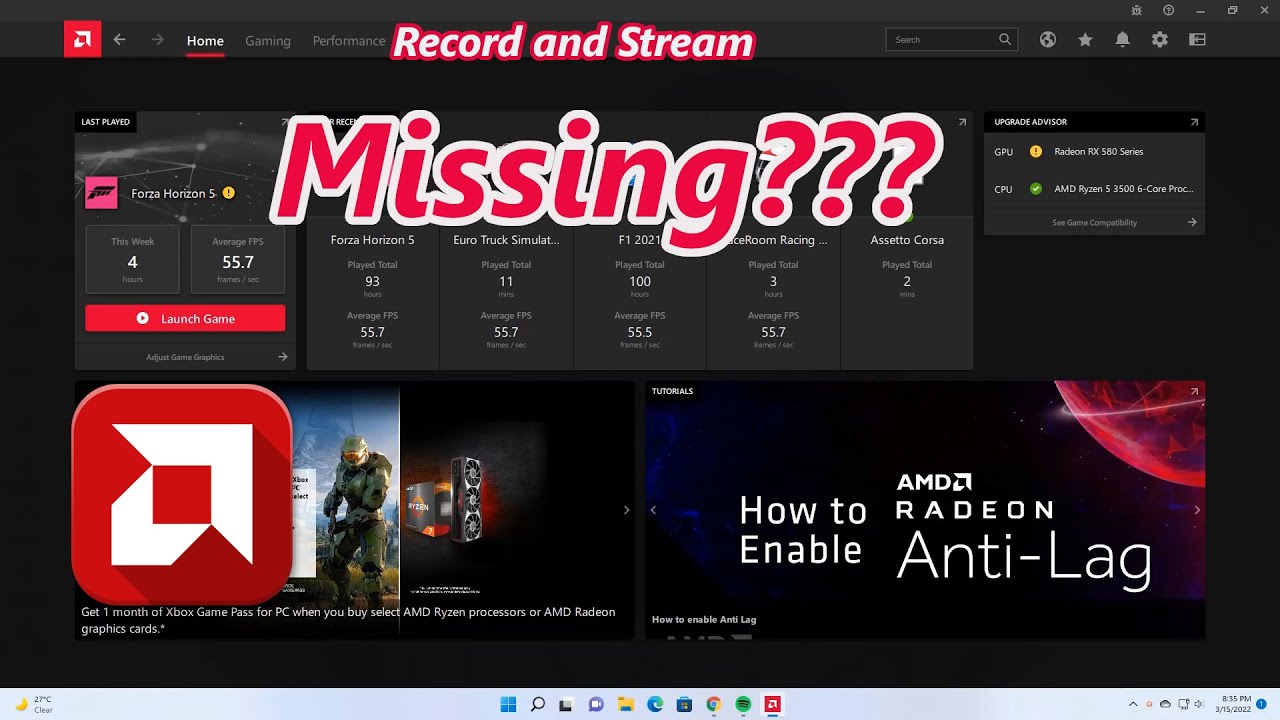This screenshot has width=1280, height=720.
Task: Click the GPU warning status icon
Action: pos(1035,152)
